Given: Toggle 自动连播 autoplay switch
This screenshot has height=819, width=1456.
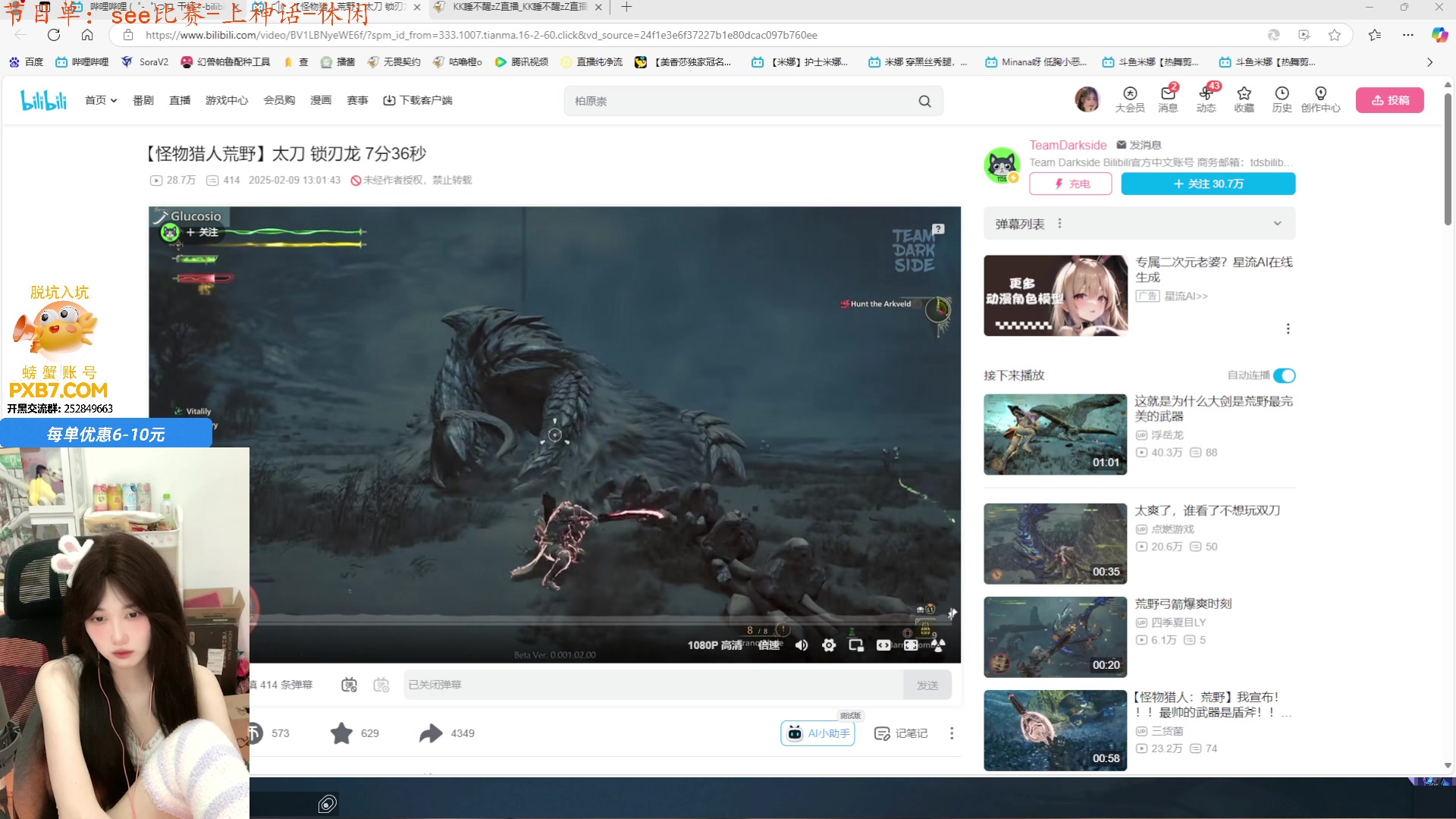Looking at the screenshot, I should [1285, 375].
